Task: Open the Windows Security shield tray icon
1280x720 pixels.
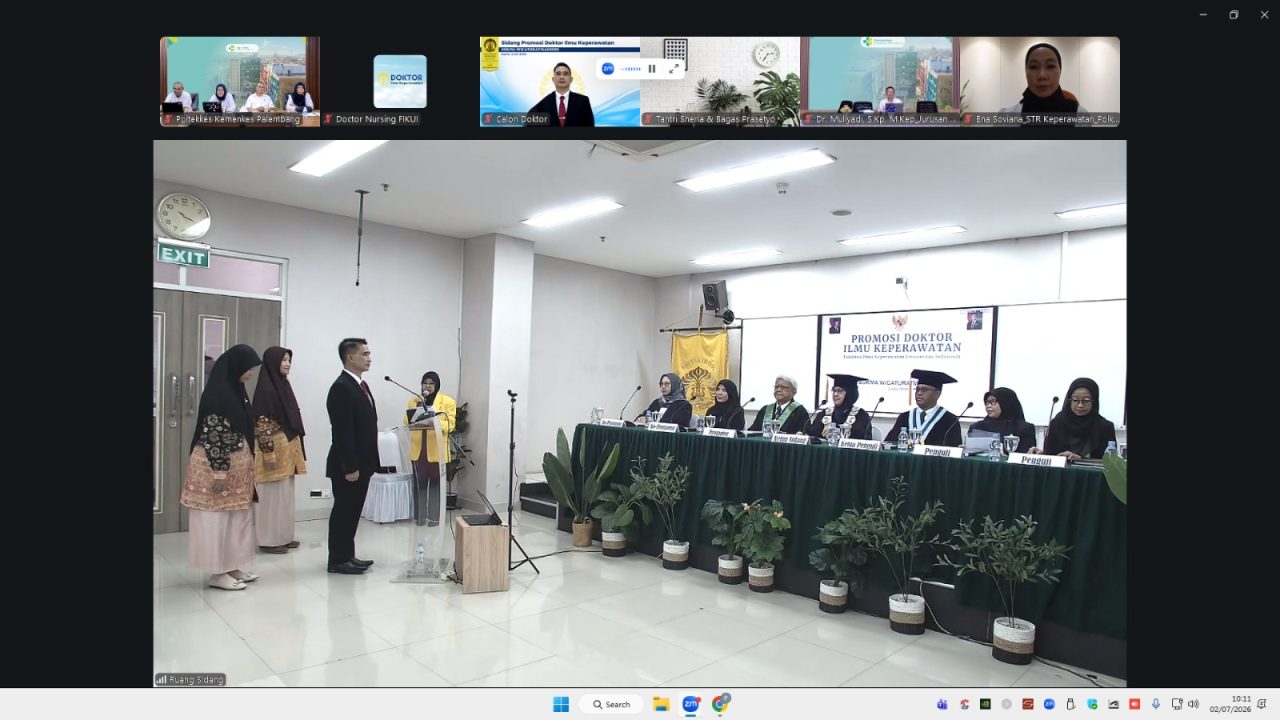Action: 1092,704
